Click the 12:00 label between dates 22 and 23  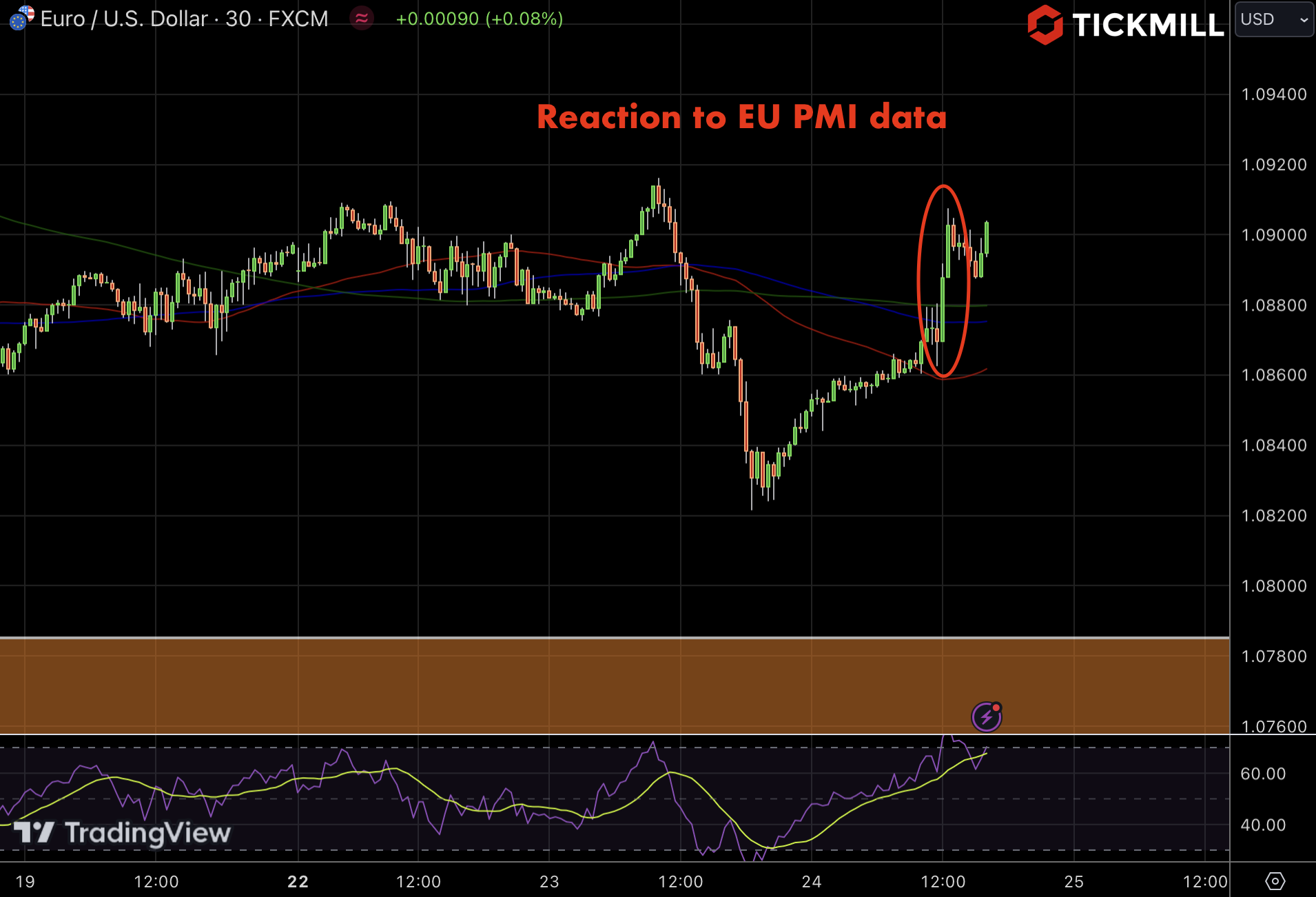(x=419, y=882)
